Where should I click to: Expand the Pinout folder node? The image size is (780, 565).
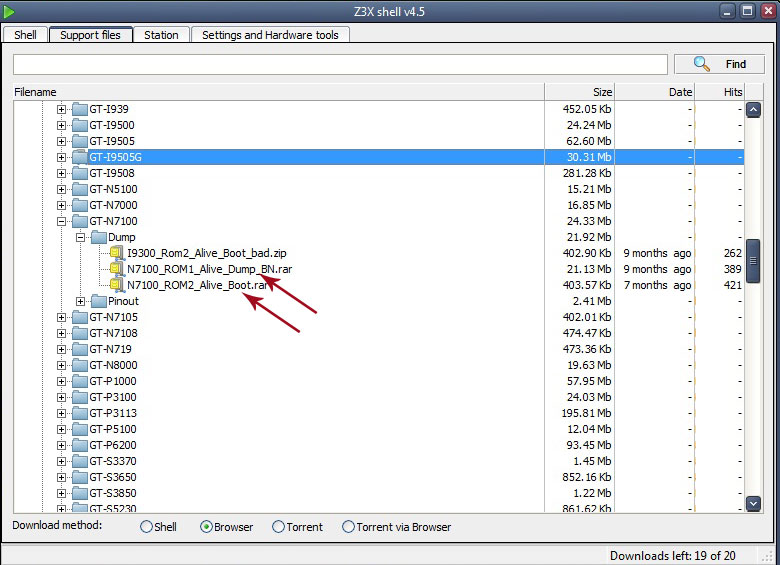point(80,301)
